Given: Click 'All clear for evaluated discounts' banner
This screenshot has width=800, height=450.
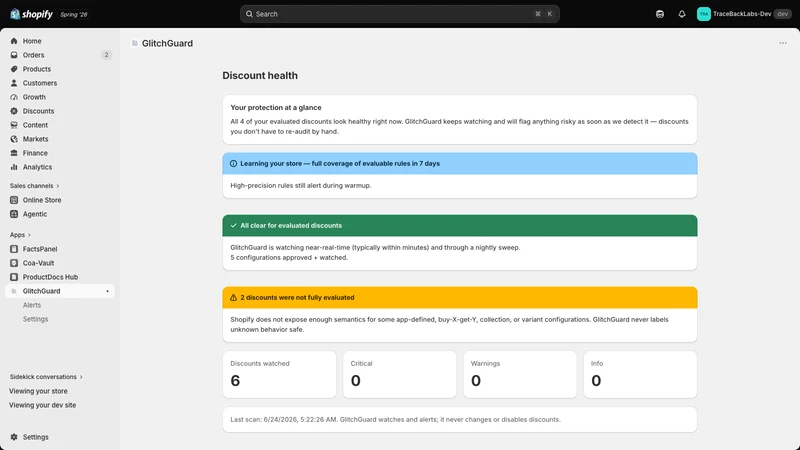Looking at the screenshot, I should click(x=460, y=226).
